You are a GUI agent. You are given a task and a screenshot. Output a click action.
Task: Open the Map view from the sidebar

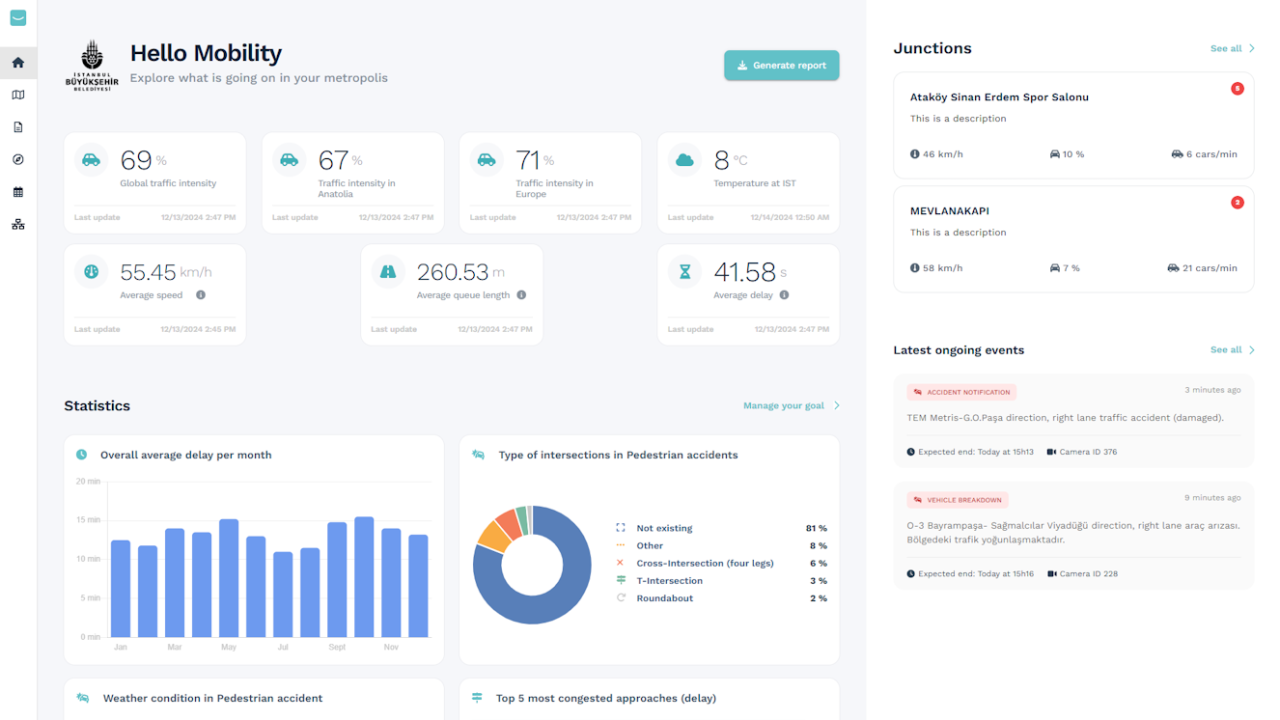18,94
